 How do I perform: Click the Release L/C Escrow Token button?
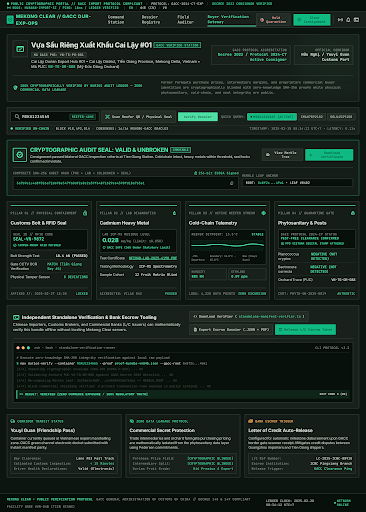pyautogui.click(x=305, y=329)
